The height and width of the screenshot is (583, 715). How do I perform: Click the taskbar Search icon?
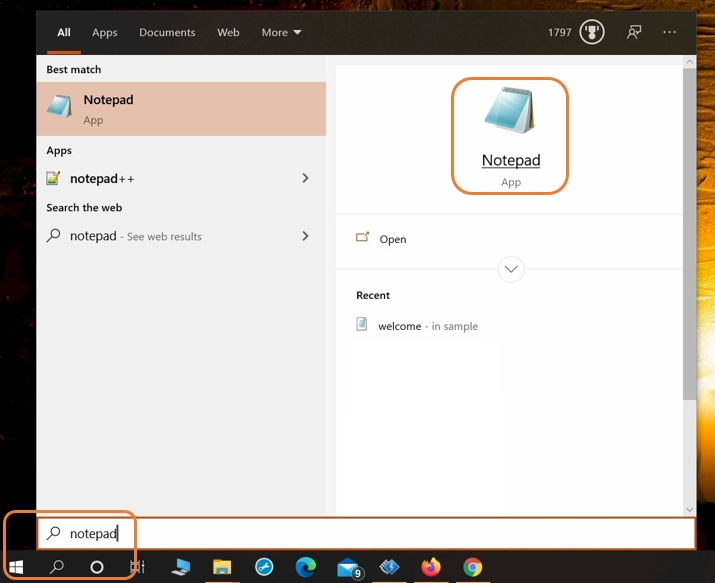[x=57, y=567]
